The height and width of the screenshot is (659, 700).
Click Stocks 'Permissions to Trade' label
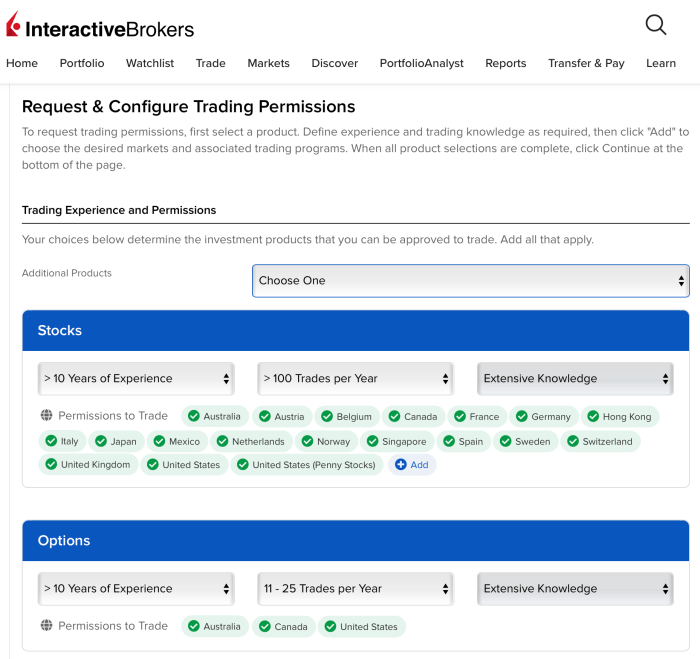pyautogui.click(x=113, y=416)
